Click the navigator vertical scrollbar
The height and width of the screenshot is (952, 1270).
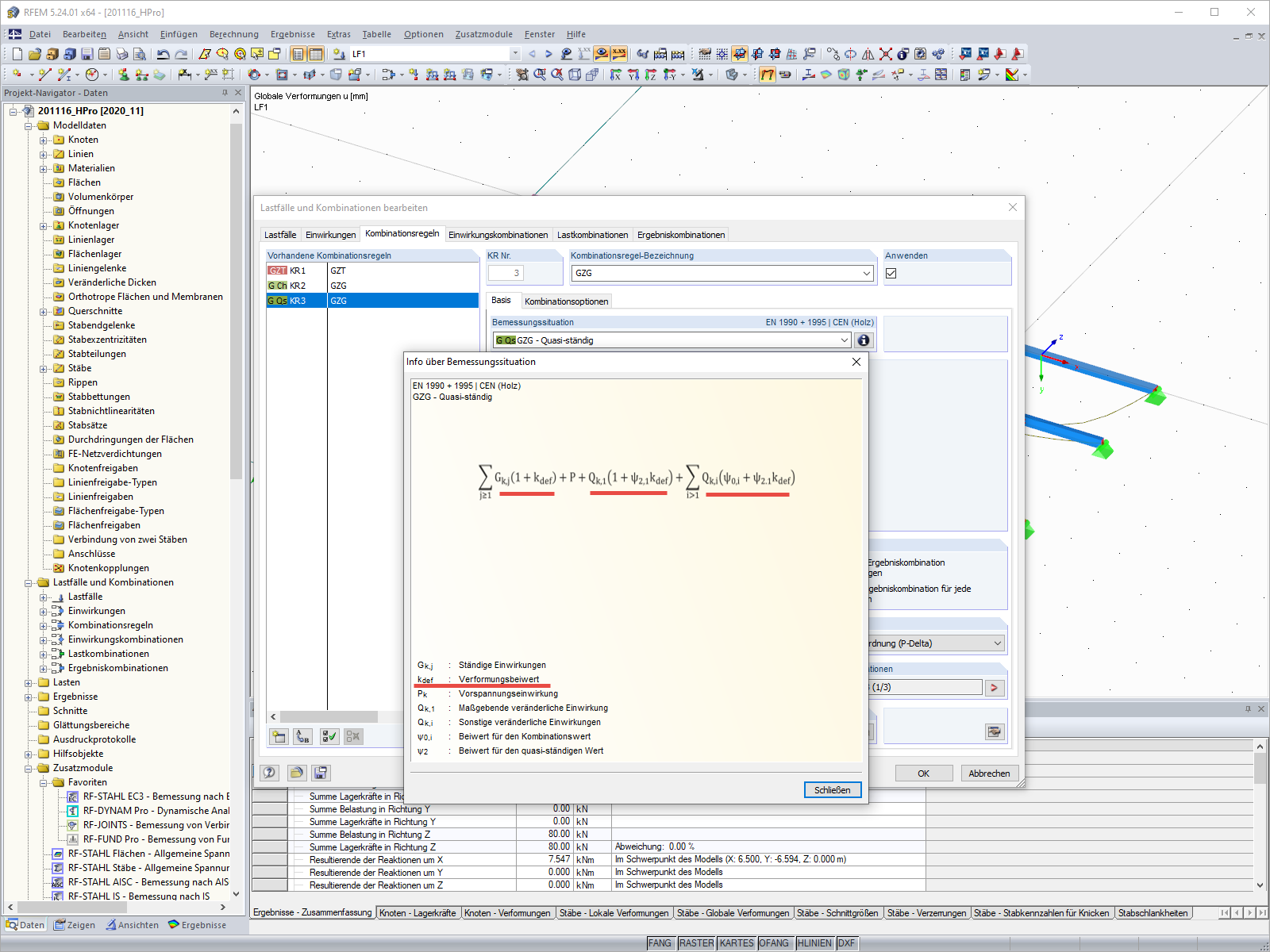pos(236,301)
